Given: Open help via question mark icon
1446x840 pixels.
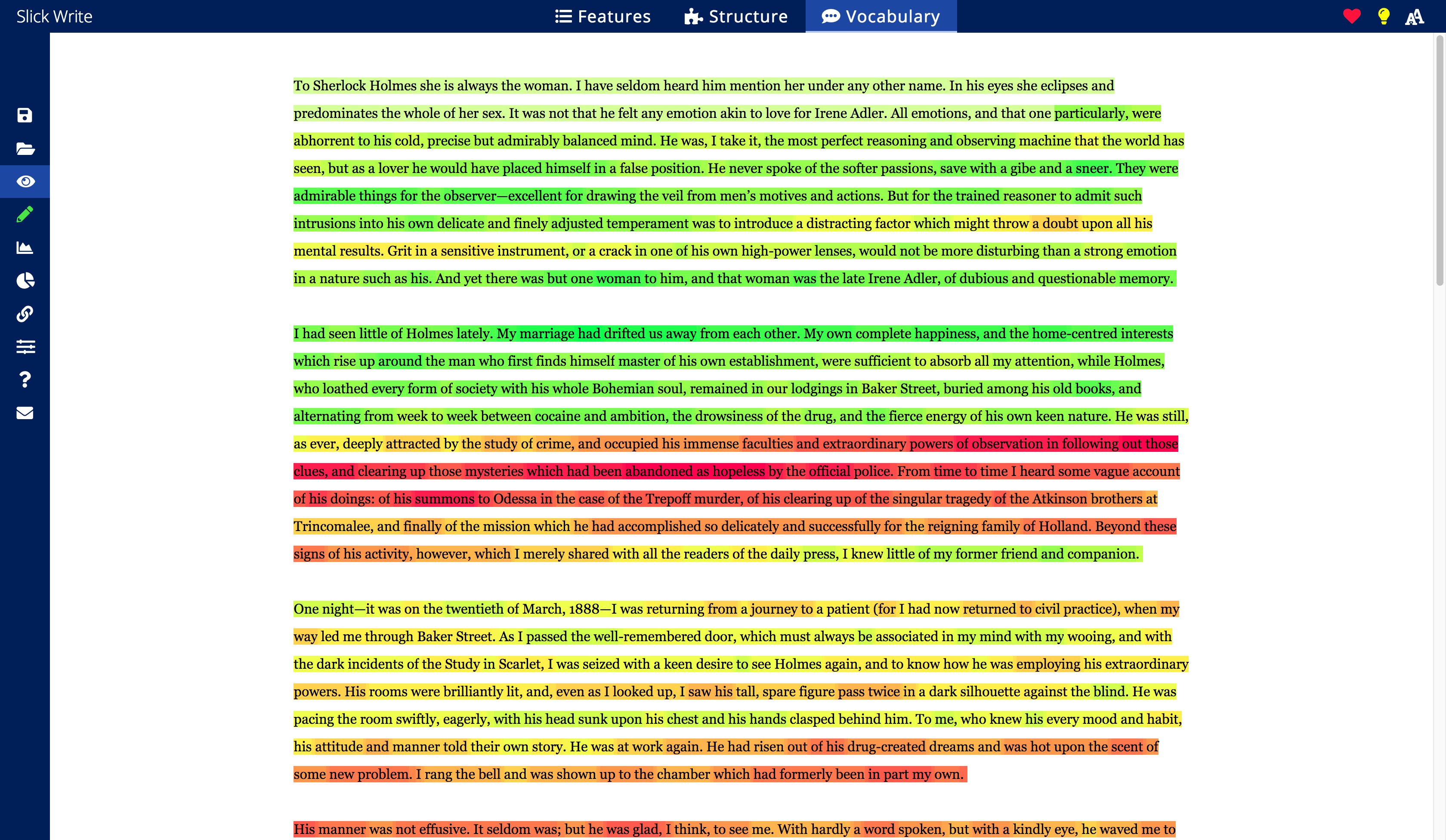Looking at the screenshot, I should point(25,379).
